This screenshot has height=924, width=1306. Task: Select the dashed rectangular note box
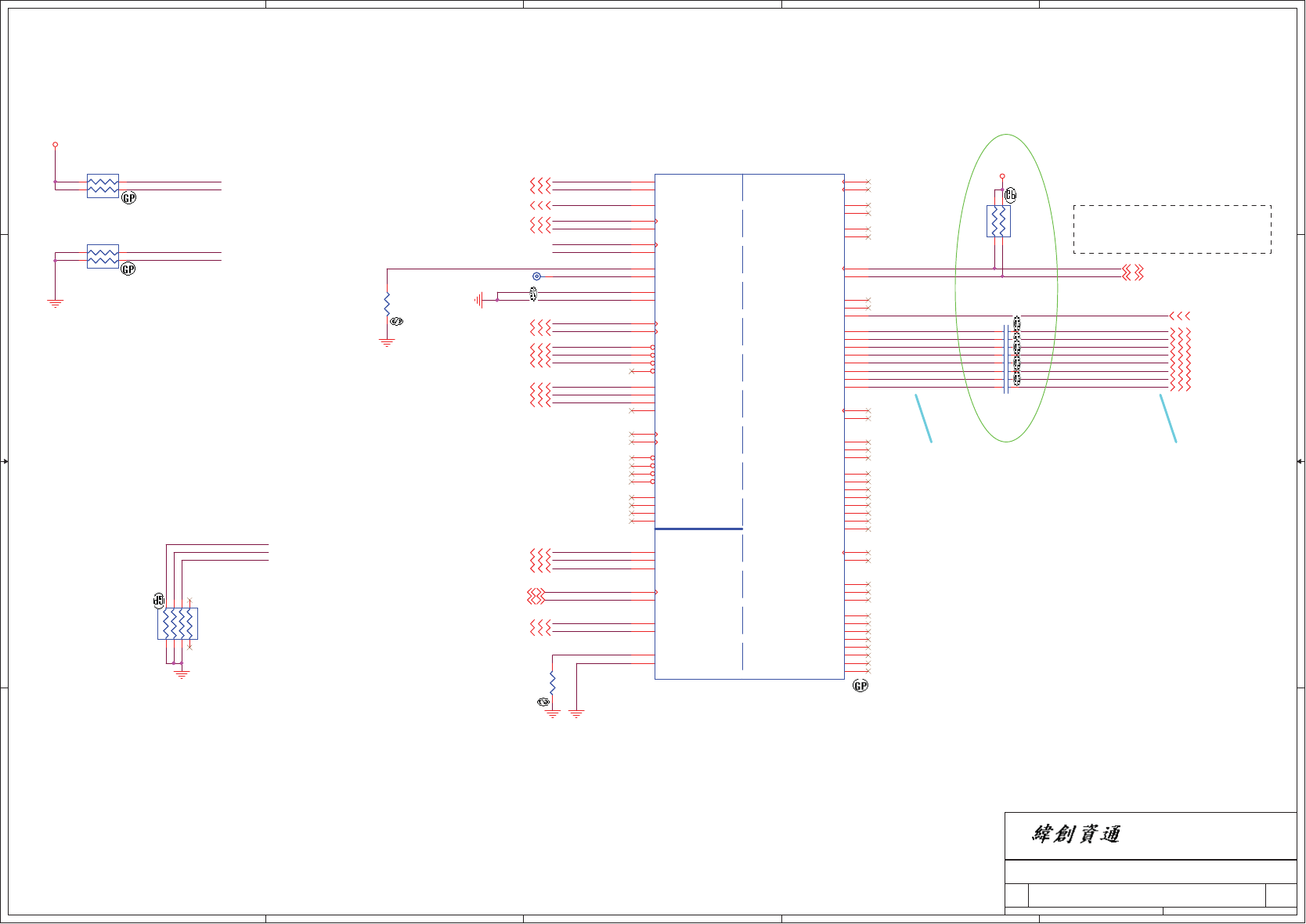point(1172,229)
